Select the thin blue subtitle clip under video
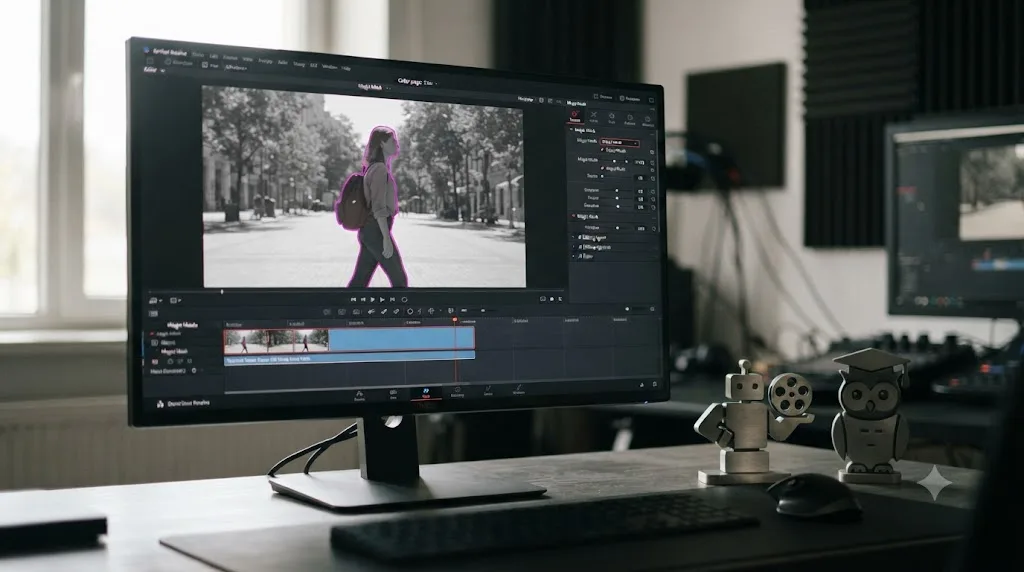 349,358
